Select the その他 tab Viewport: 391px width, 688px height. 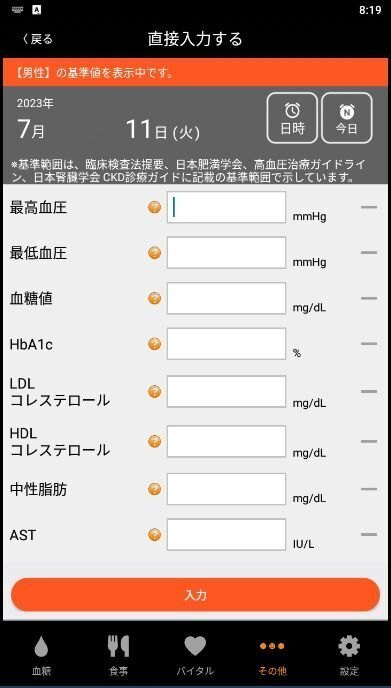(272, 656)
